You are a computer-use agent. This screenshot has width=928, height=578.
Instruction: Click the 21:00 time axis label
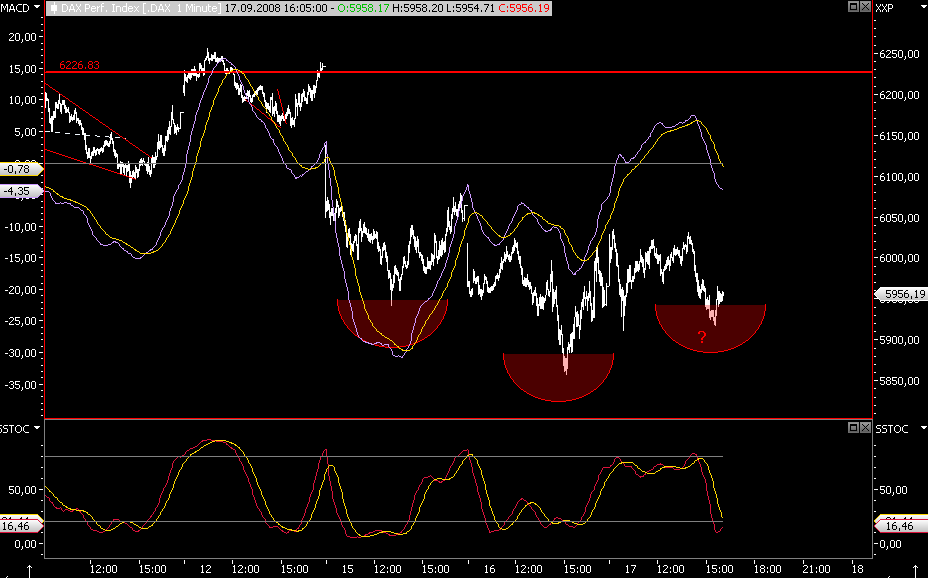pyautogui.click(x=816, y=569)
